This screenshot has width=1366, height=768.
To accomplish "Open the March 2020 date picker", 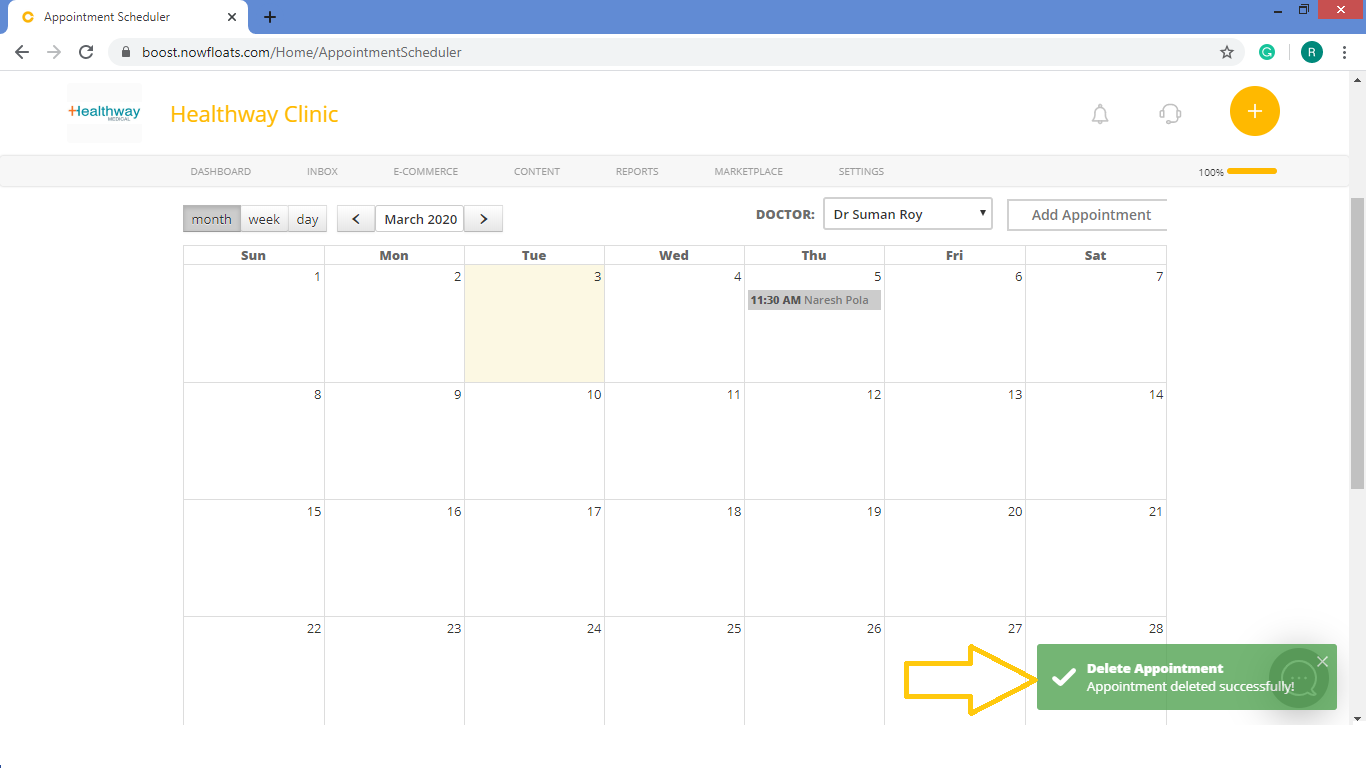I will 420,219.
